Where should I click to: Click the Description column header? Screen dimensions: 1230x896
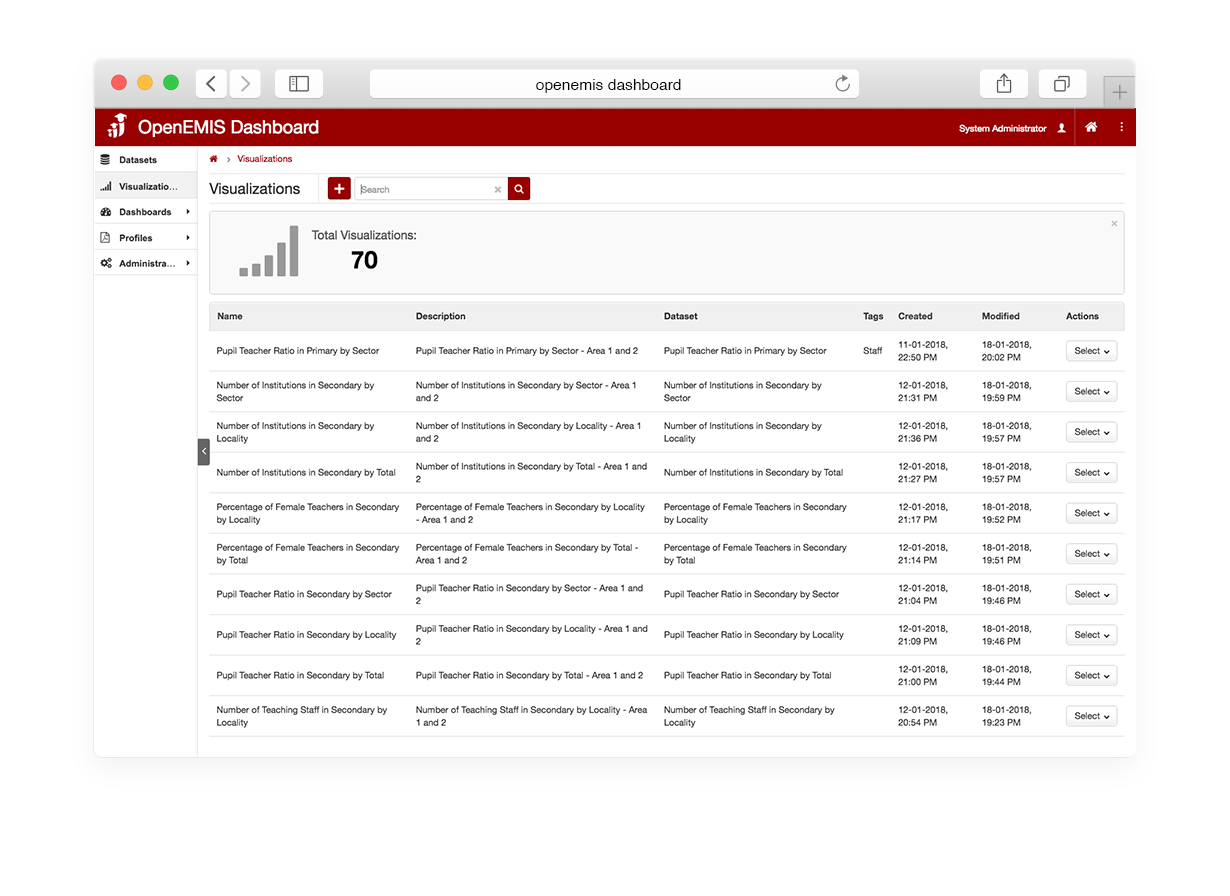tap(441, 316)
